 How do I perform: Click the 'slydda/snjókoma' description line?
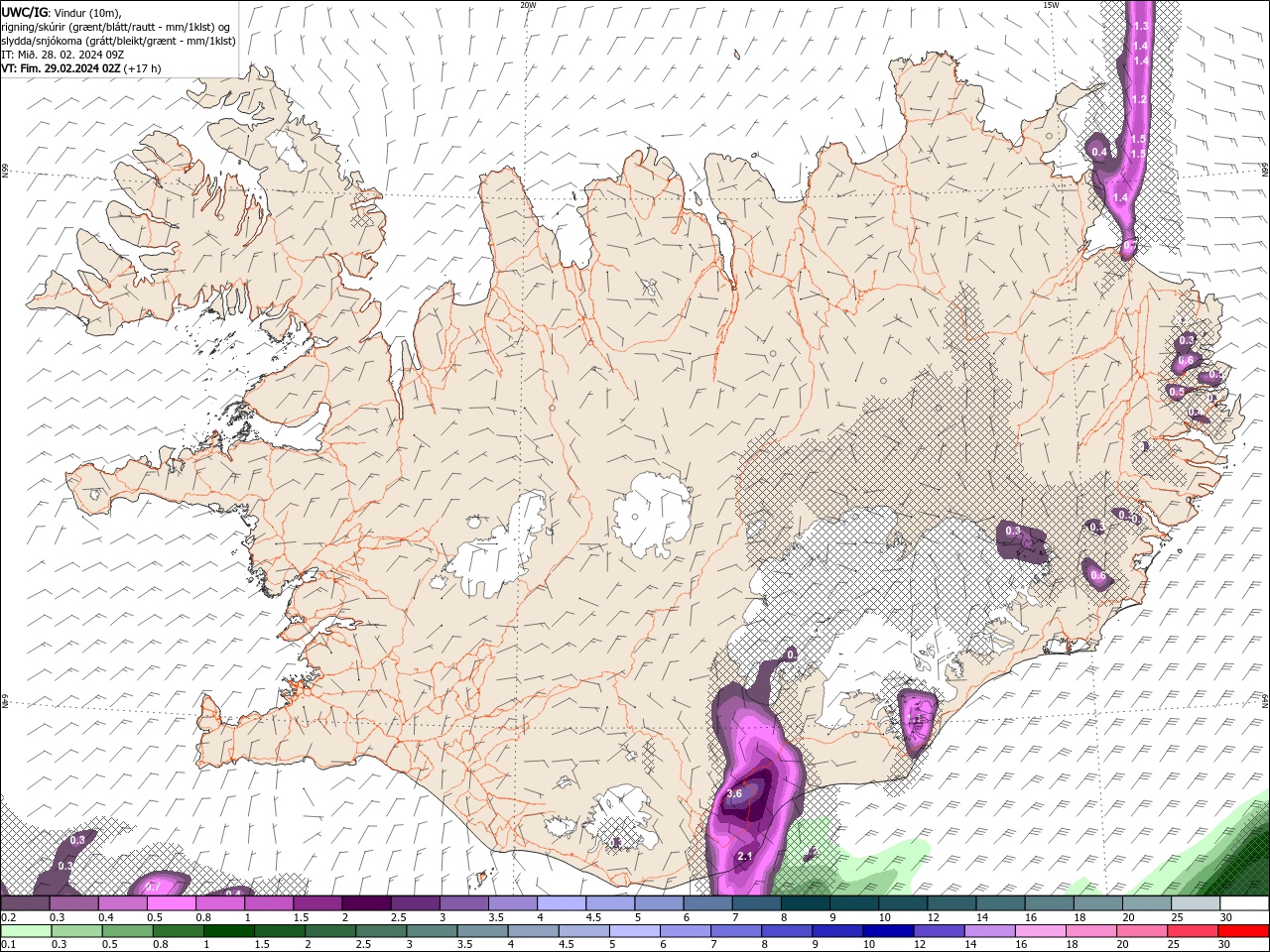(118, 41)
